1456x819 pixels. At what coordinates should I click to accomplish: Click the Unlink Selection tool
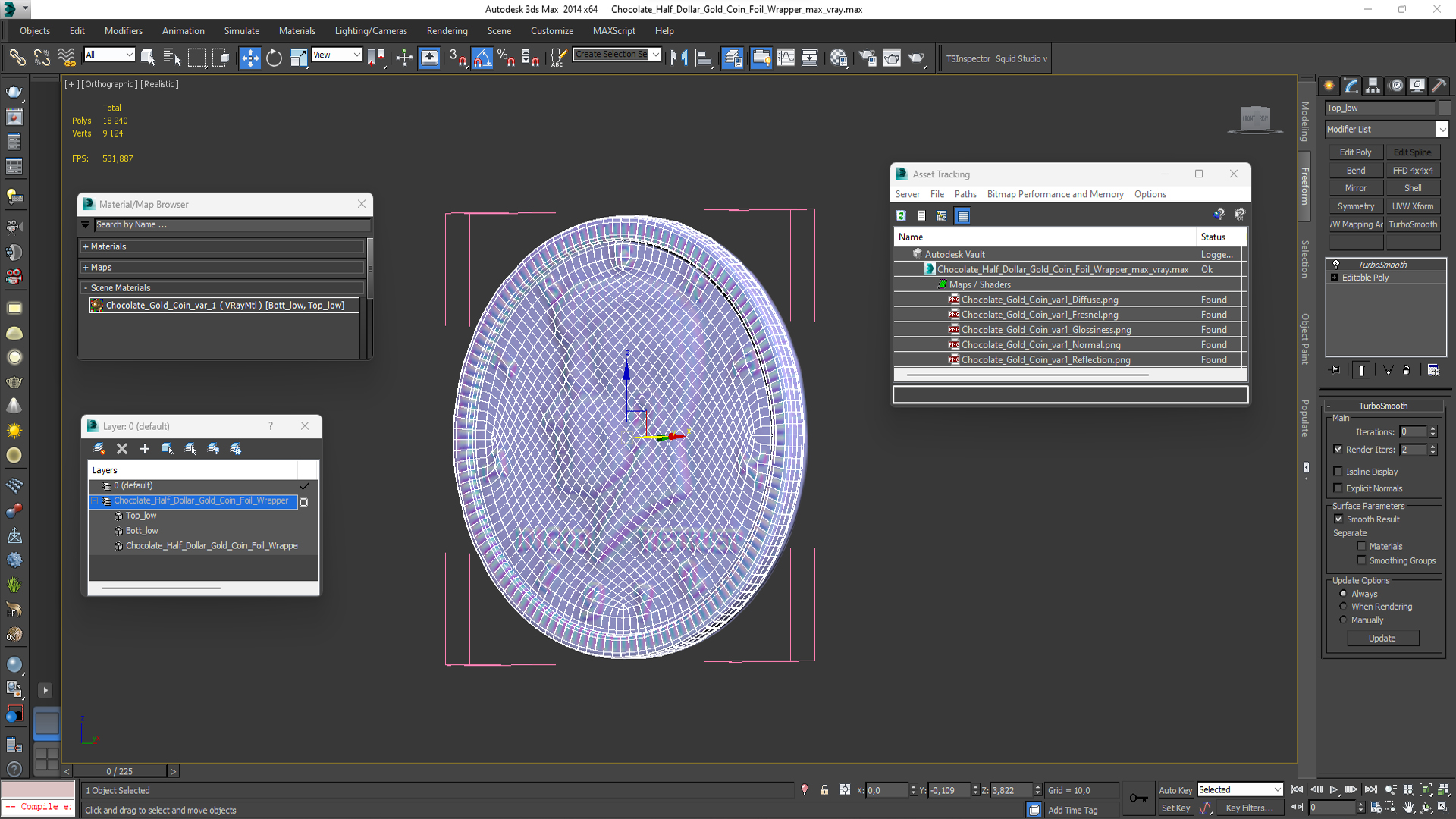(x=42, y=58)
